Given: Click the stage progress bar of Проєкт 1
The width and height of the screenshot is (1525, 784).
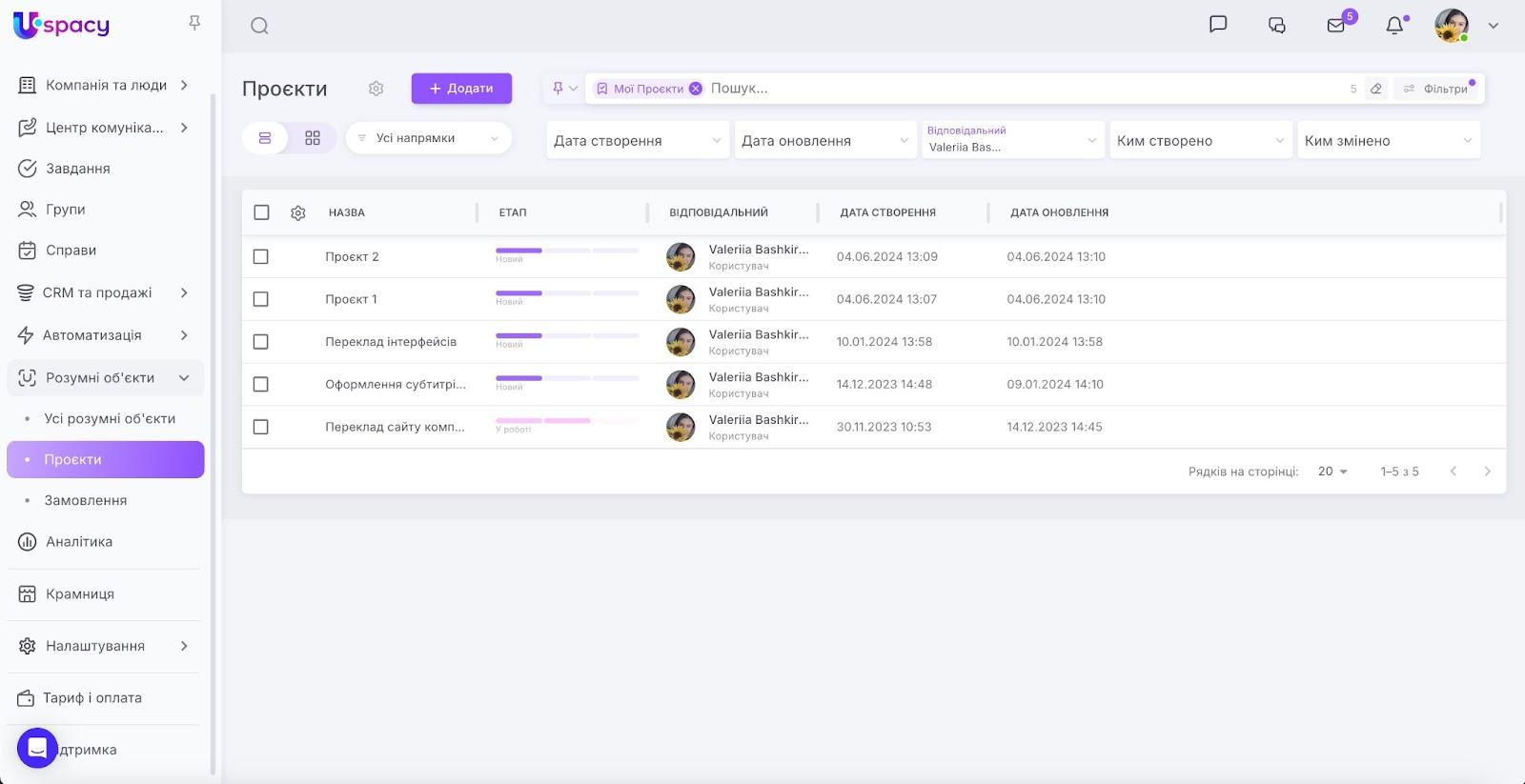Looking at the screenshot, I should (x=567, y=293).
